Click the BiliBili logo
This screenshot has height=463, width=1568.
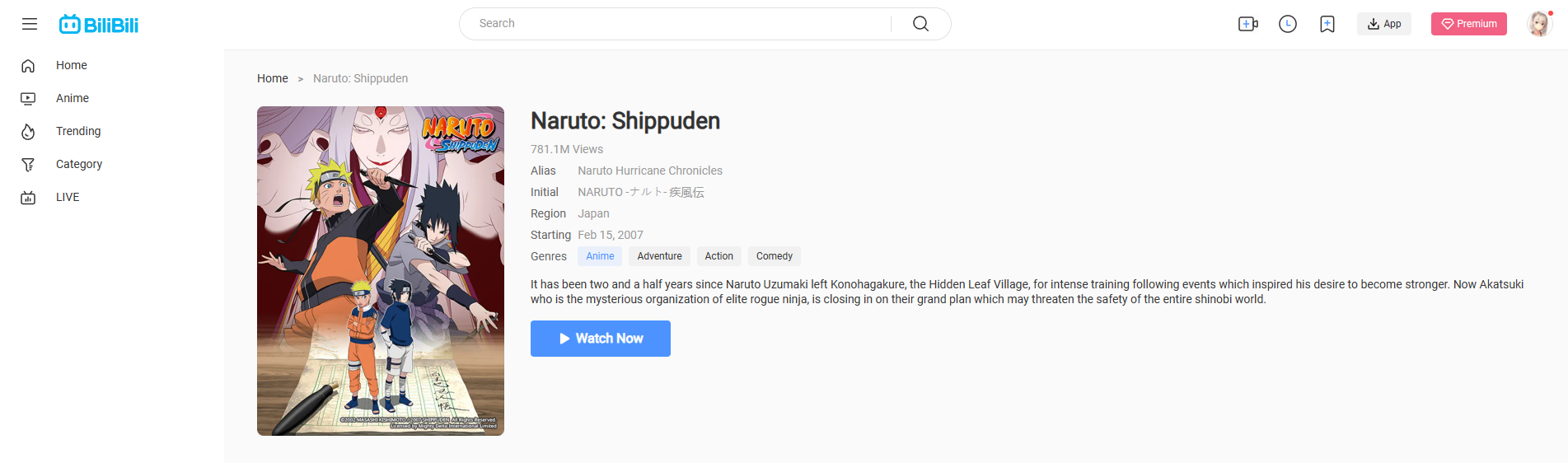(99, 25)
